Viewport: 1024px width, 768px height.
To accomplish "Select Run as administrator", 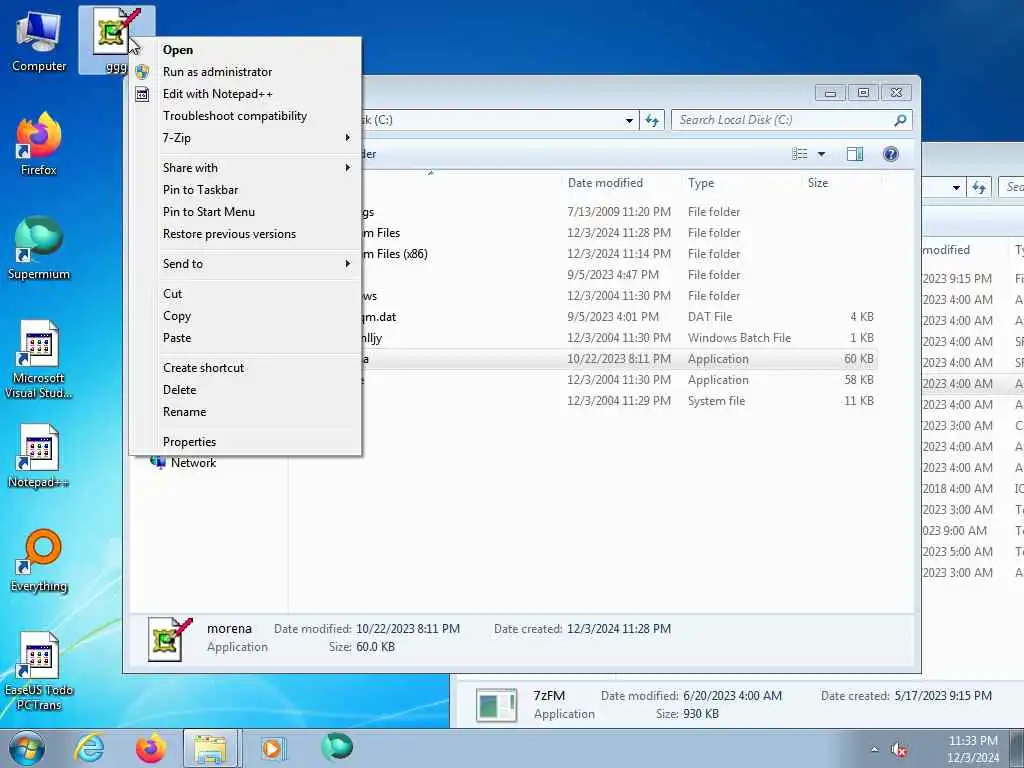I will (246, 72).
